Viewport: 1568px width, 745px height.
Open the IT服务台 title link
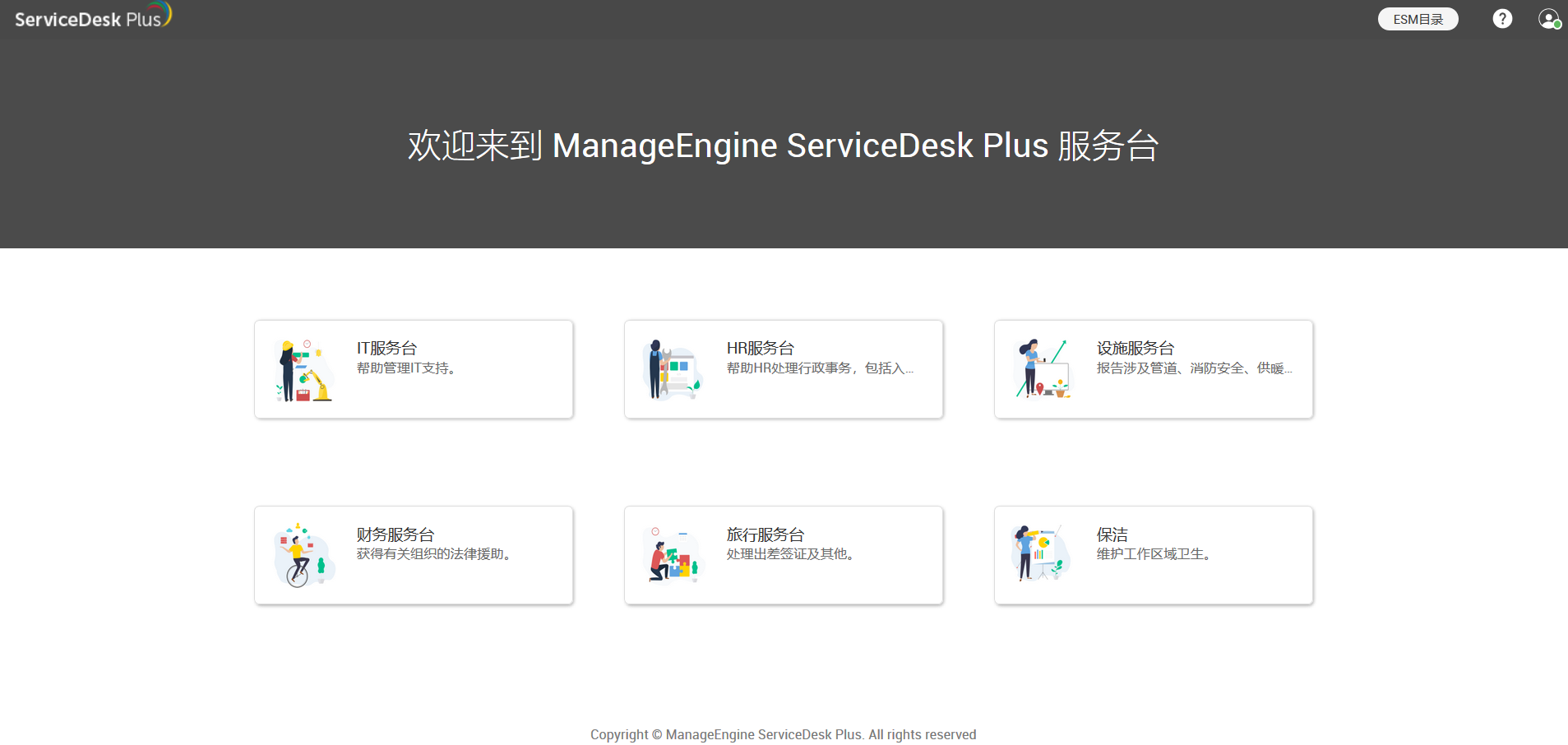[386, 348]
